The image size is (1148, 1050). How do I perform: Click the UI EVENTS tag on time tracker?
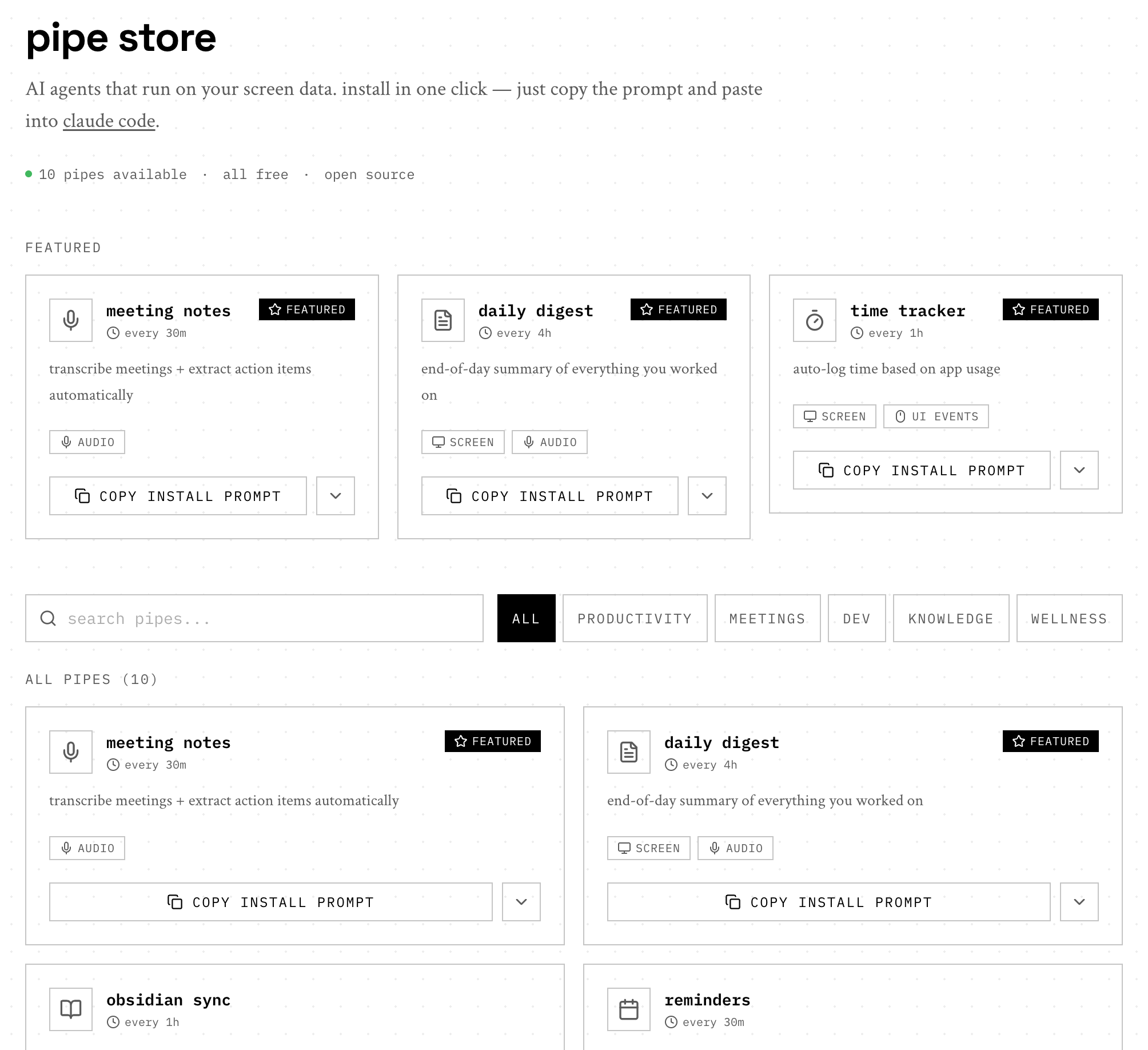936,416
